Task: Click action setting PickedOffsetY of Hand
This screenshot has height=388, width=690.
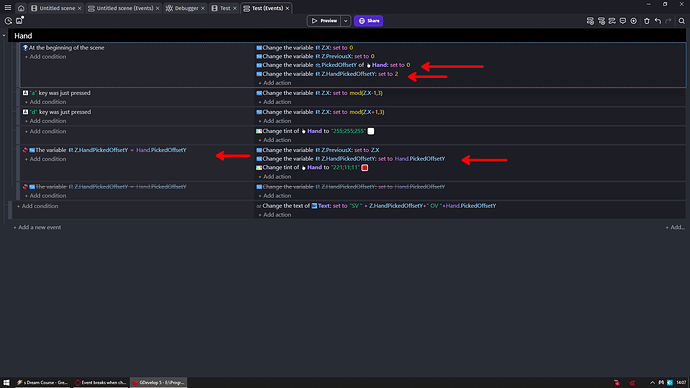Action: coord(333,65)
